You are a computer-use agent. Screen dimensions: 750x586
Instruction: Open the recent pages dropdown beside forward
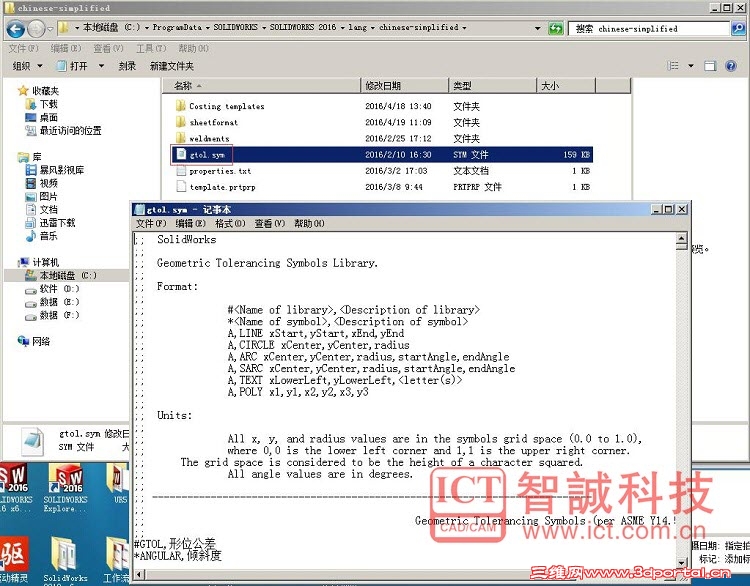click(x=50, y=29)
